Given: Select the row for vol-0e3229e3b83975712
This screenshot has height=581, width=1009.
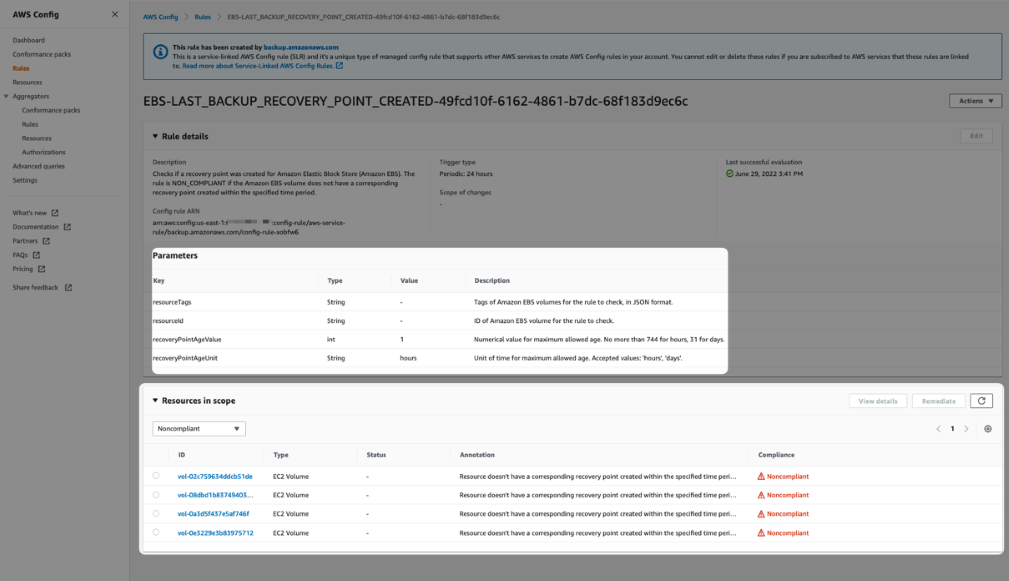Looking at the screenshot, I should pyautogui.click(x=156, y=532).
